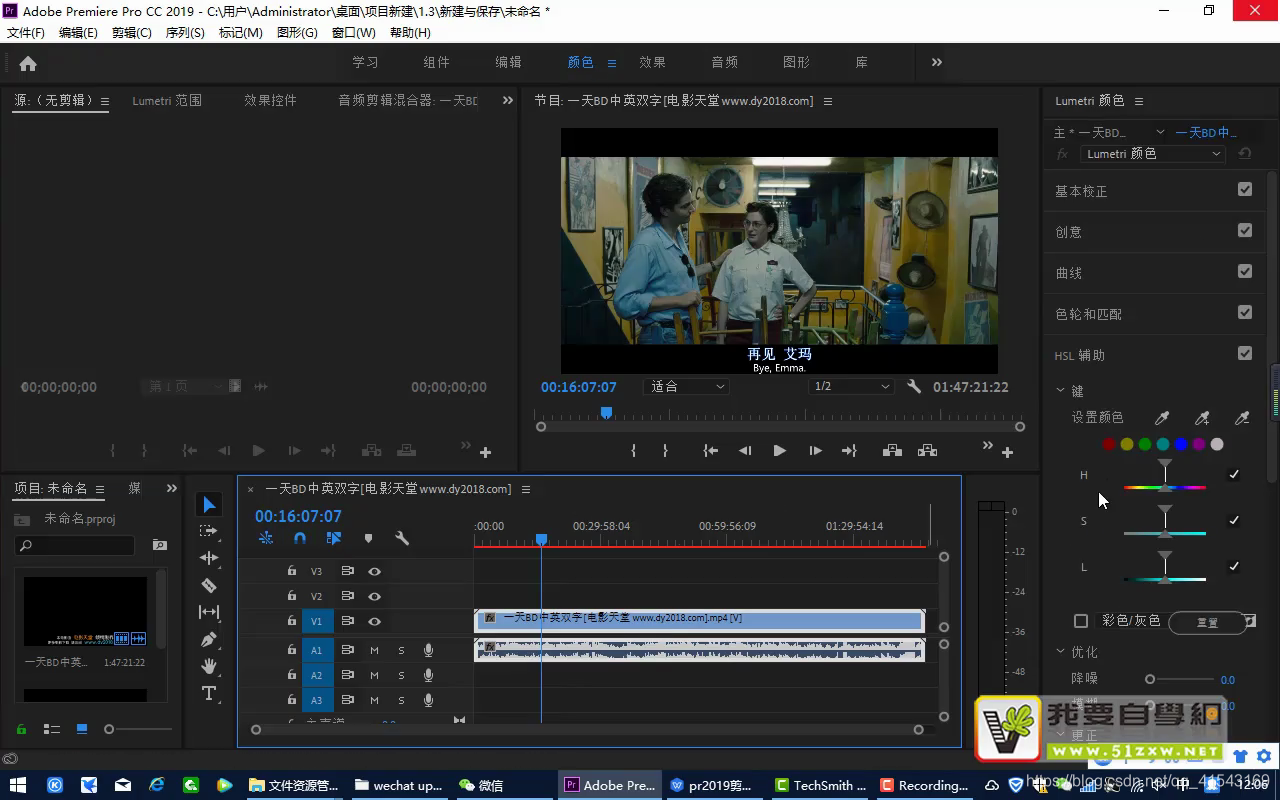
Task: Select the Slip tool
Action: 209,612
